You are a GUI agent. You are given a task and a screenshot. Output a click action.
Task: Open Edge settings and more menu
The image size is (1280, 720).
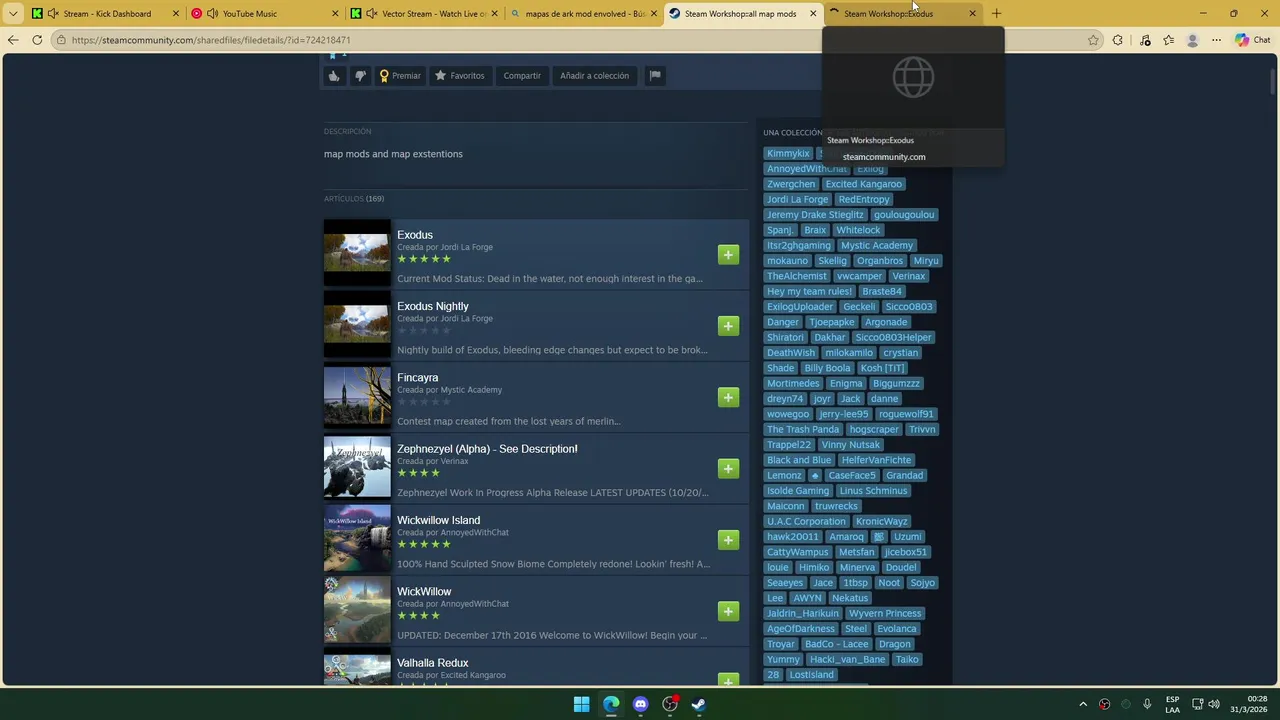coord(1216,40)
